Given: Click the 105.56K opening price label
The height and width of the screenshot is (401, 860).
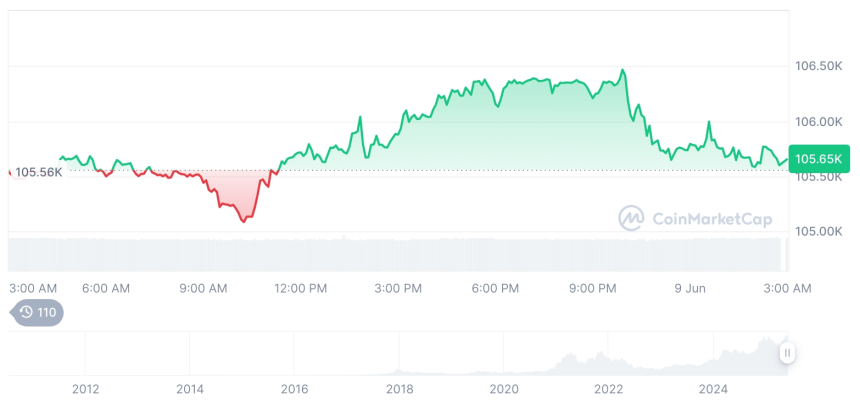Looking at the screenshot, I should 39,172.
